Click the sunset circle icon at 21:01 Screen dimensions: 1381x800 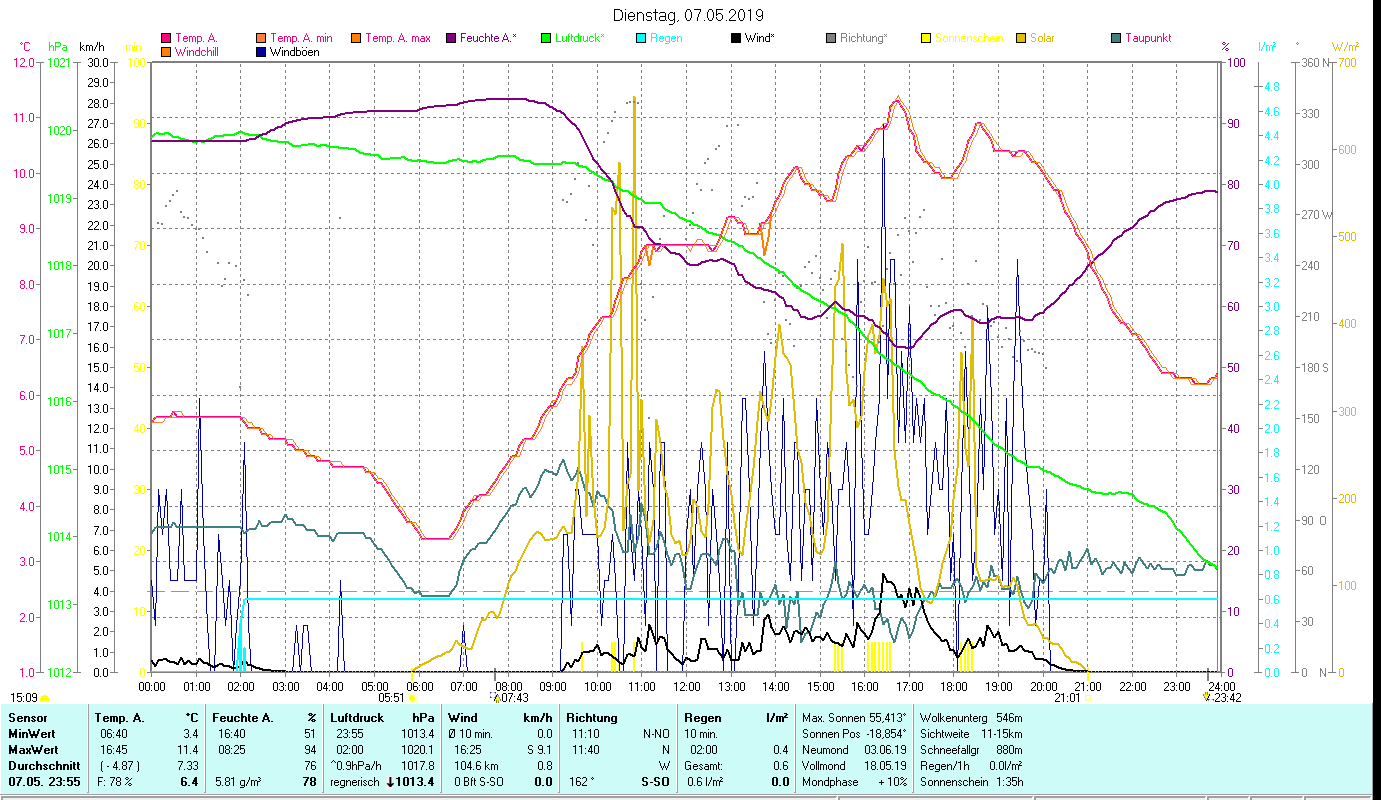click(1087, 699)
